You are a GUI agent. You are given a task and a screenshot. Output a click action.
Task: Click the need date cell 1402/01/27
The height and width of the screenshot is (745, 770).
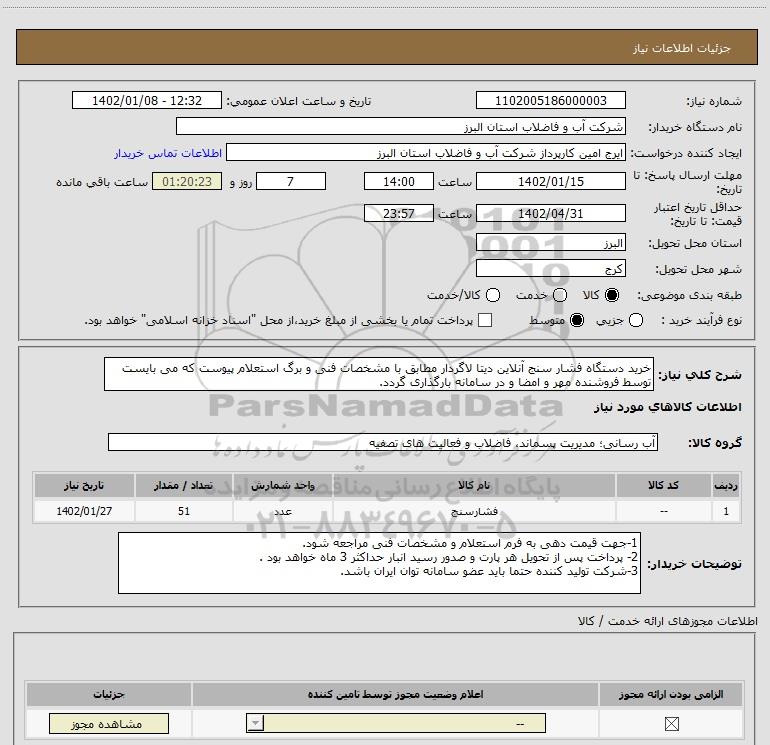[x=84, y=511]
